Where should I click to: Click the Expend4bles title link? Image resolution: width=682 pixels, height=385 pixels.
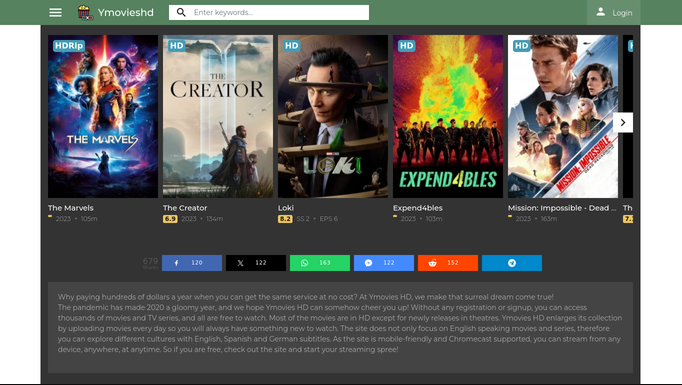point(418,208)
